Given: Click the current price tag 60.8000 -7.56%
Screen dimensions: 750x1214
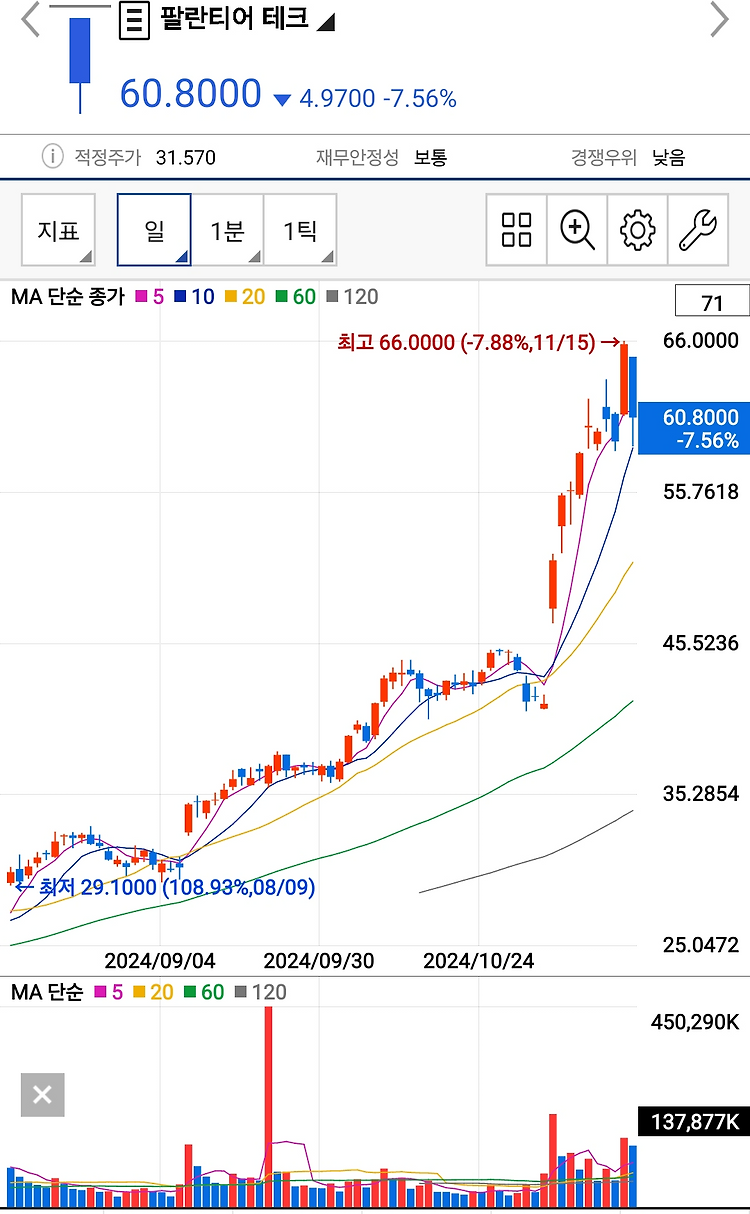Looking at the screenshot, I should click(x=693, y=428).
